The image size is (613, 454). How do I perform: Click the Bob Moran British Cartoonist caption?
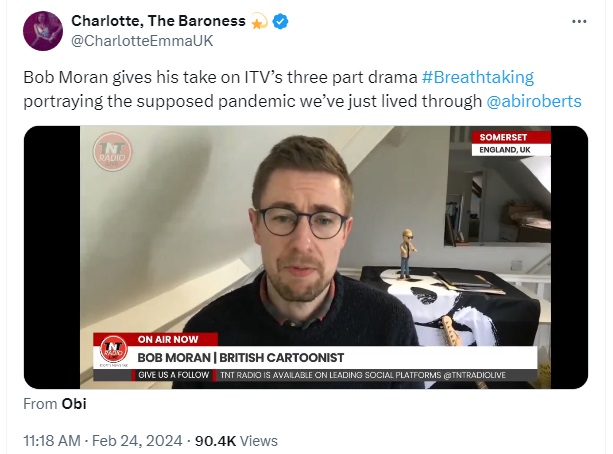(240, 357)
